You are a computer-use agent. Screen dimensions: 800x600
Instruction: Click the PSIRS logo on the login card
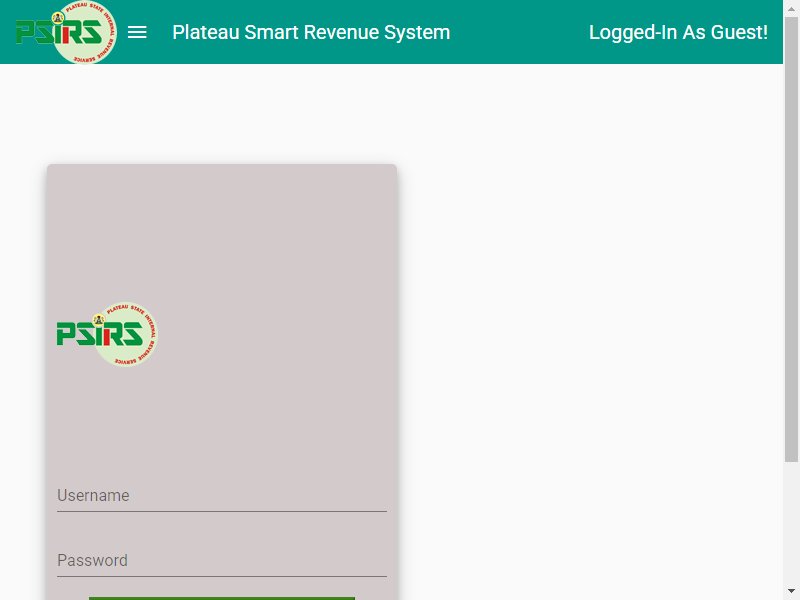[107, 334]
